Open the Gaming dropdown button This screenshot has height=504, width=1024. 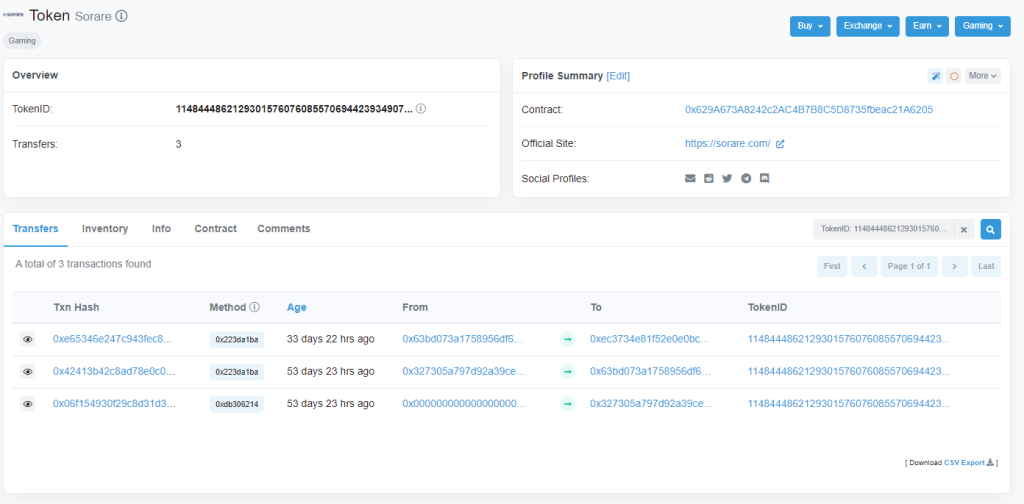point(982,26)
